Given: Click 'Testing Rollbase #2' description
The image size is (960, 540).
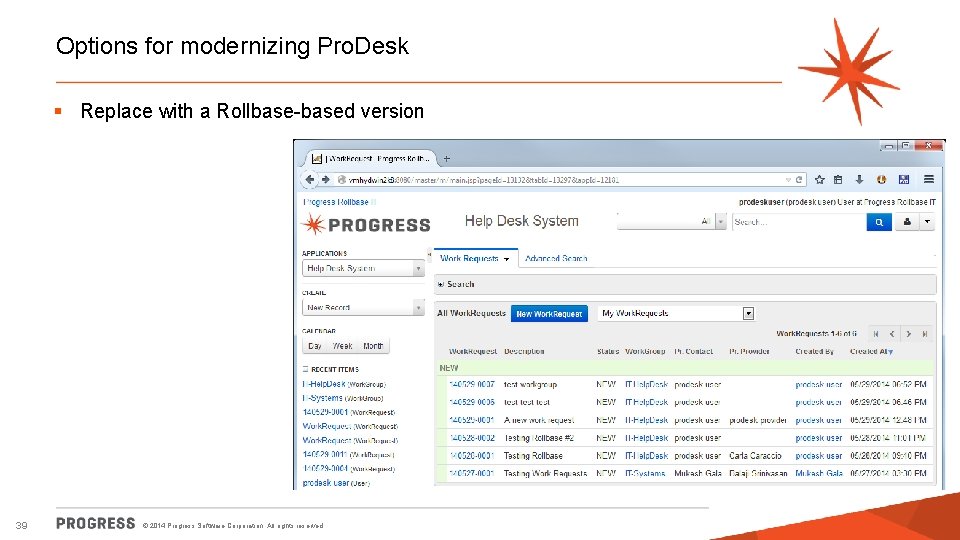Looking at the screenshot, I should point(539,438).
